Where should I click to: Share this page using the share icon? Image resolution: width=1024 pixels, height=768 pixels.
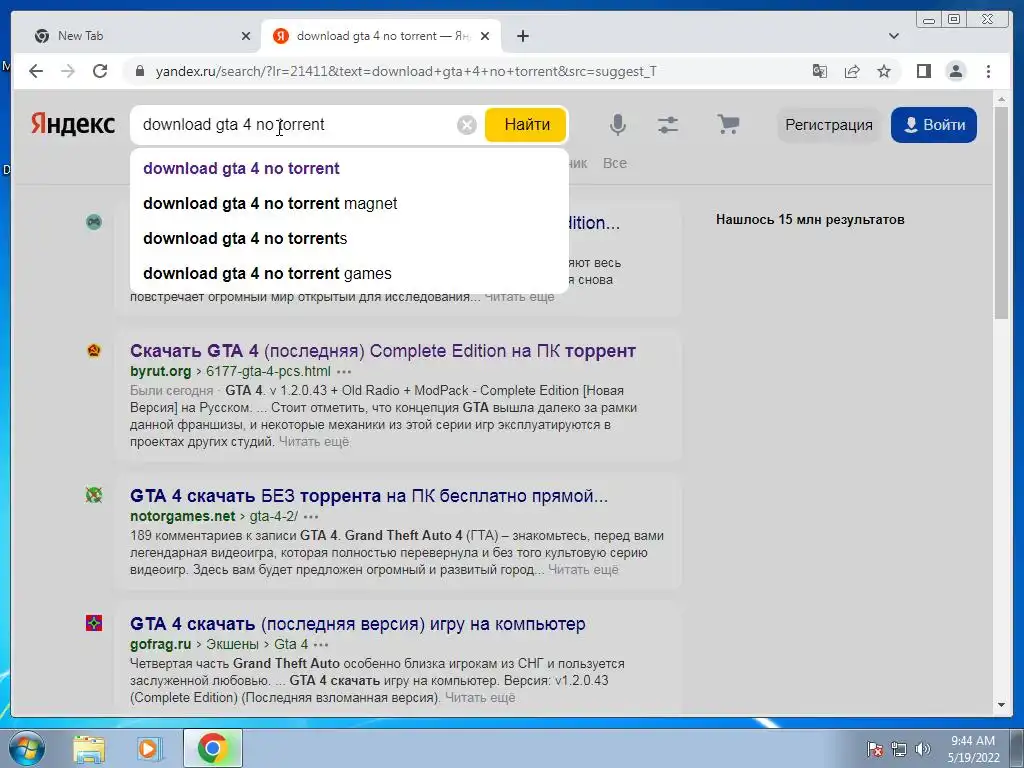[x=852, y=71]
